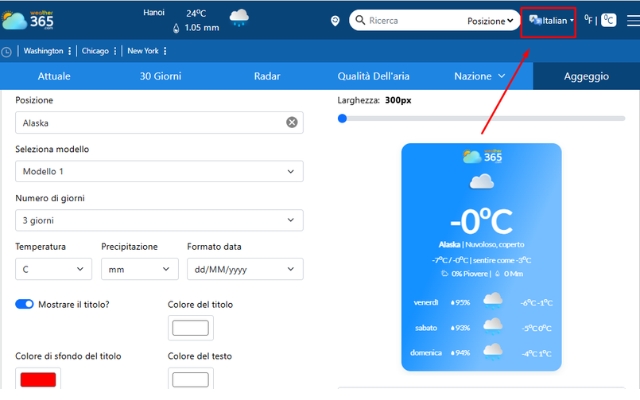Switch units to Fahrenheit

(588, 20)
